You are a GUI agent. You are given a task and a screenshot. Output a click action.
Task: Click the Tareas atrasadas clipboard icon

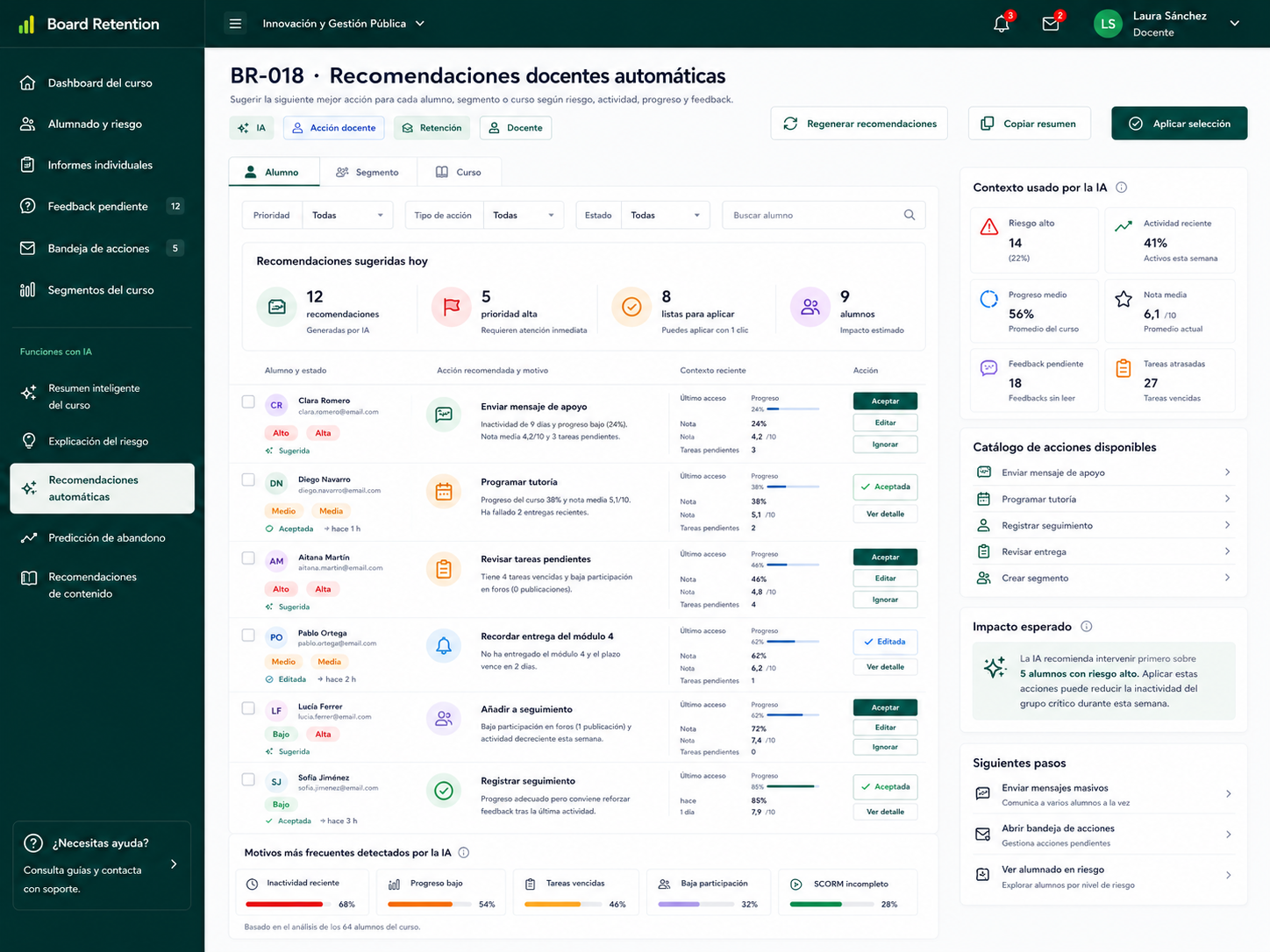pyautogui.click(x=1124, y=368)
